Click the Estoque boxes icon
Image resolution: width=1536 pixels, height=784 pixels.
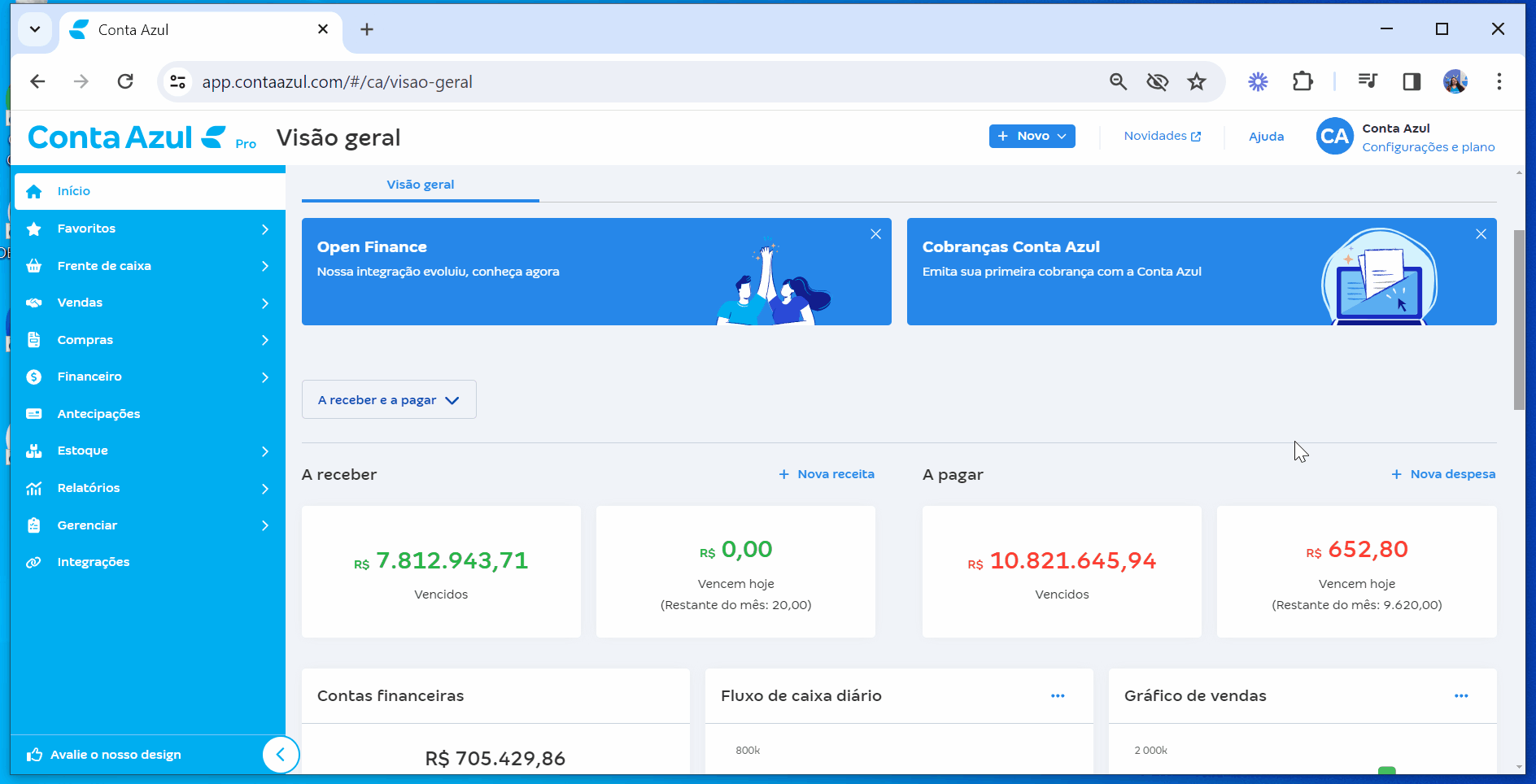pos(33,451)
